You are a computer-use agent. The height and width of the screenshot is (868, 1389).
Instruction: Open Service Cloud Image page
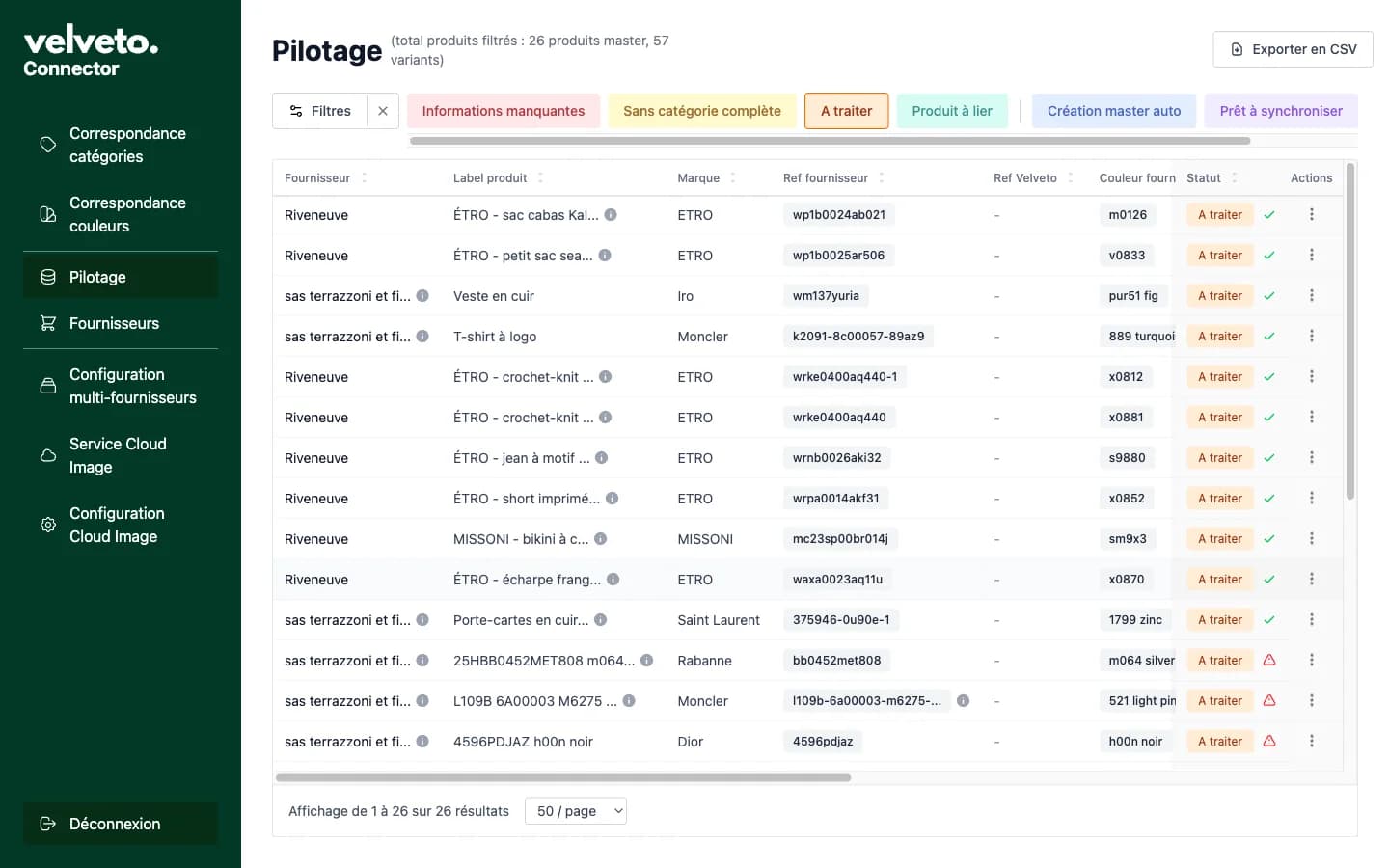click(121, 455)
